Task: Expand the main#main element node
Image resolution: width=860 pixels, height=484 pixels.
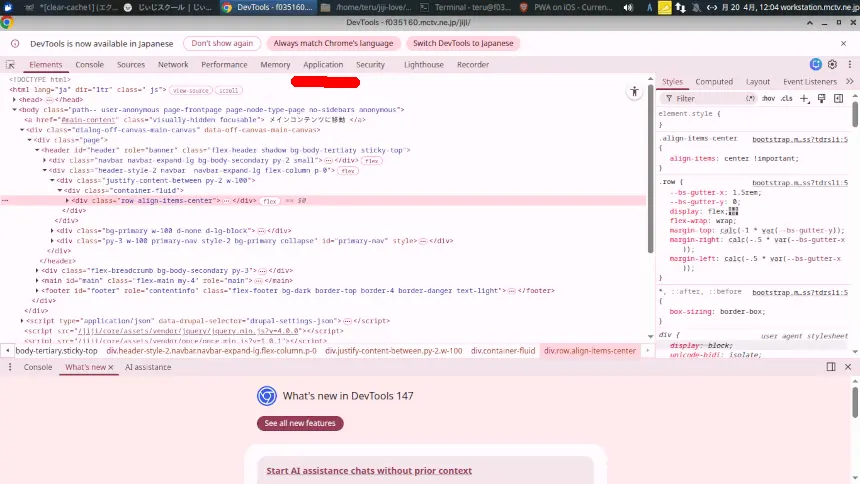Action: tap(37, 280)
